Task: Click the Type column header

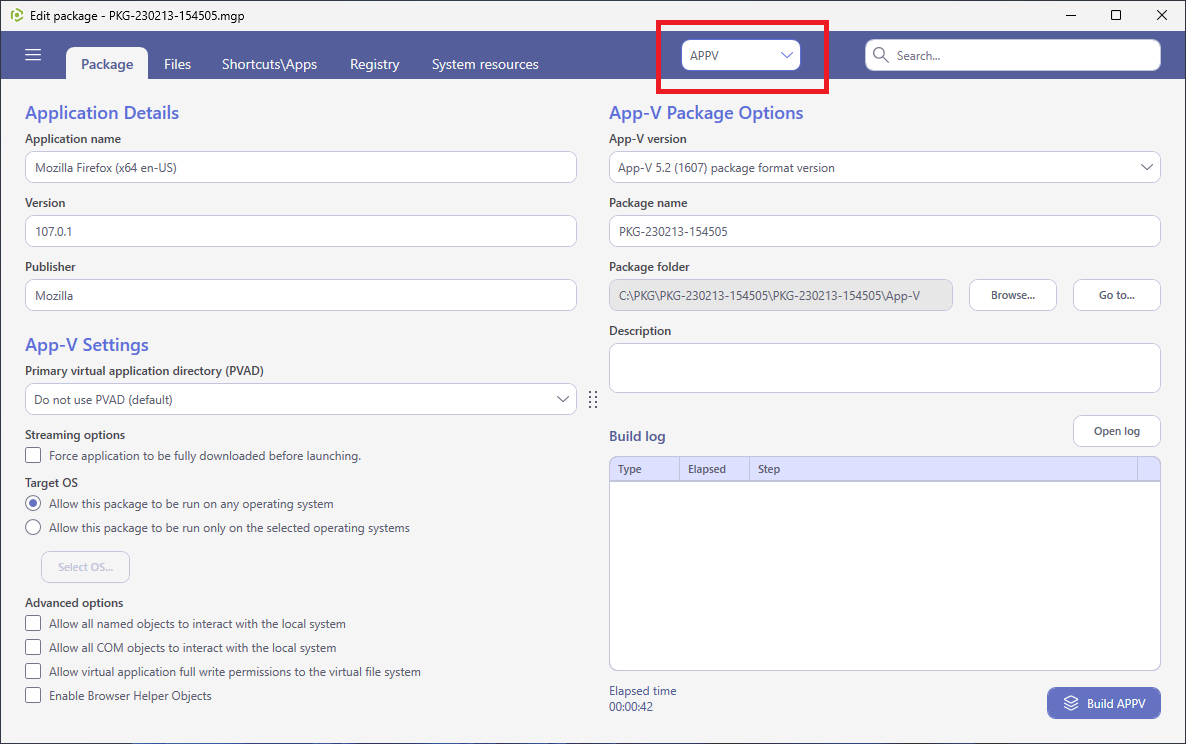Action: (x=644, y=470)
